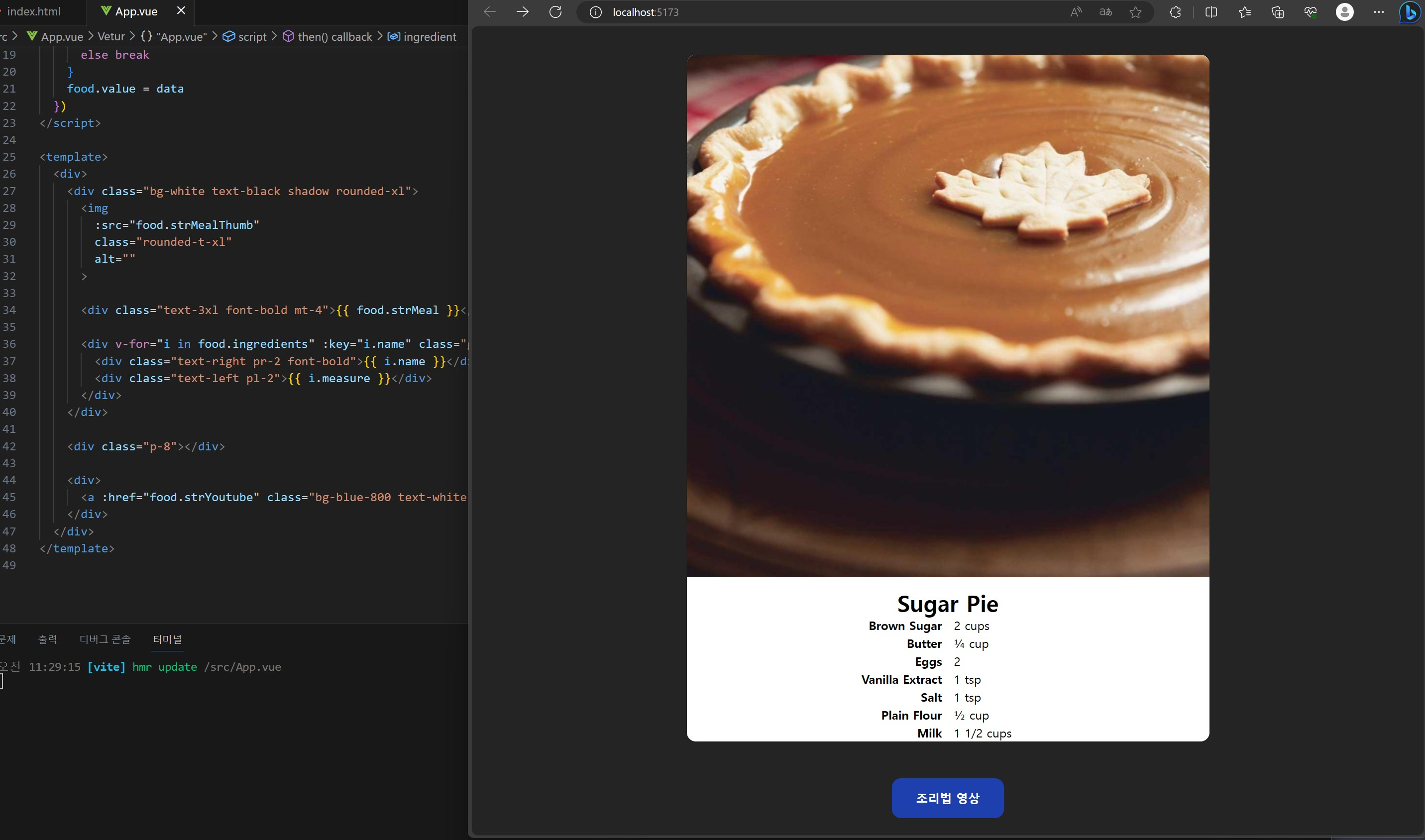Close the App.vue editor tab

(x=181, y=11)
